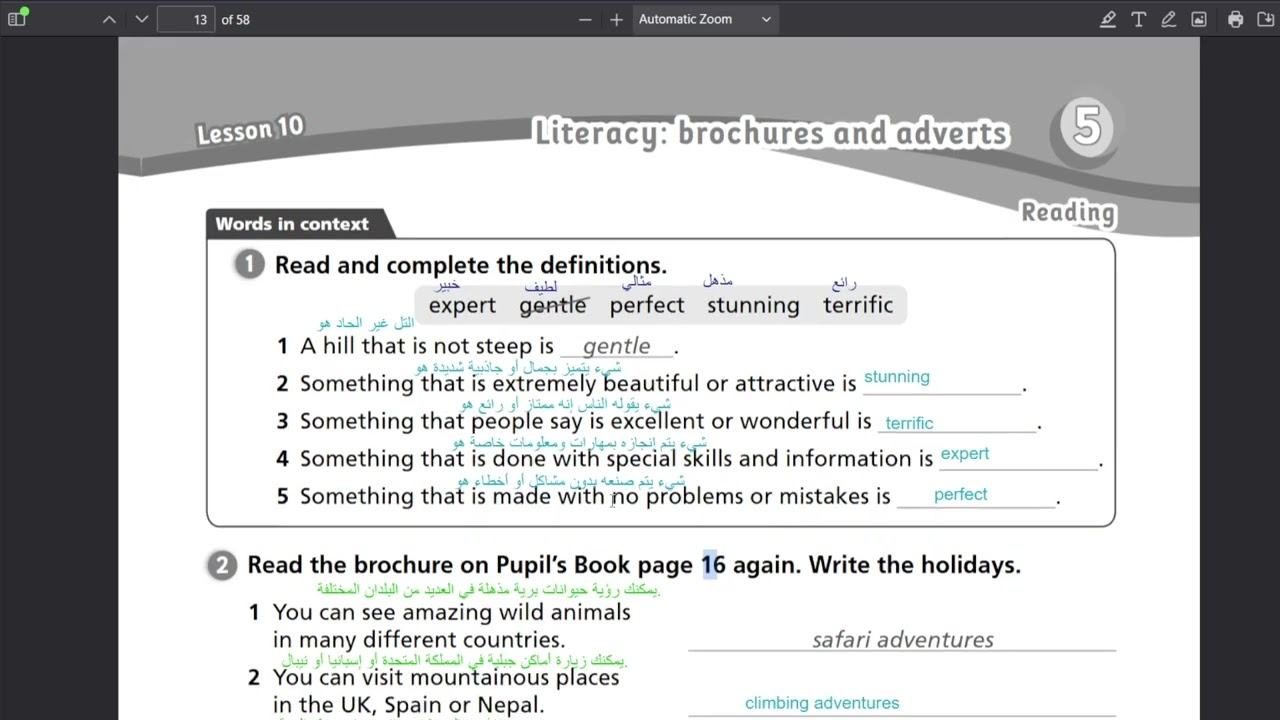Select the Text annotation tool
This screenshot has height=720, width=1280.
1138,19
